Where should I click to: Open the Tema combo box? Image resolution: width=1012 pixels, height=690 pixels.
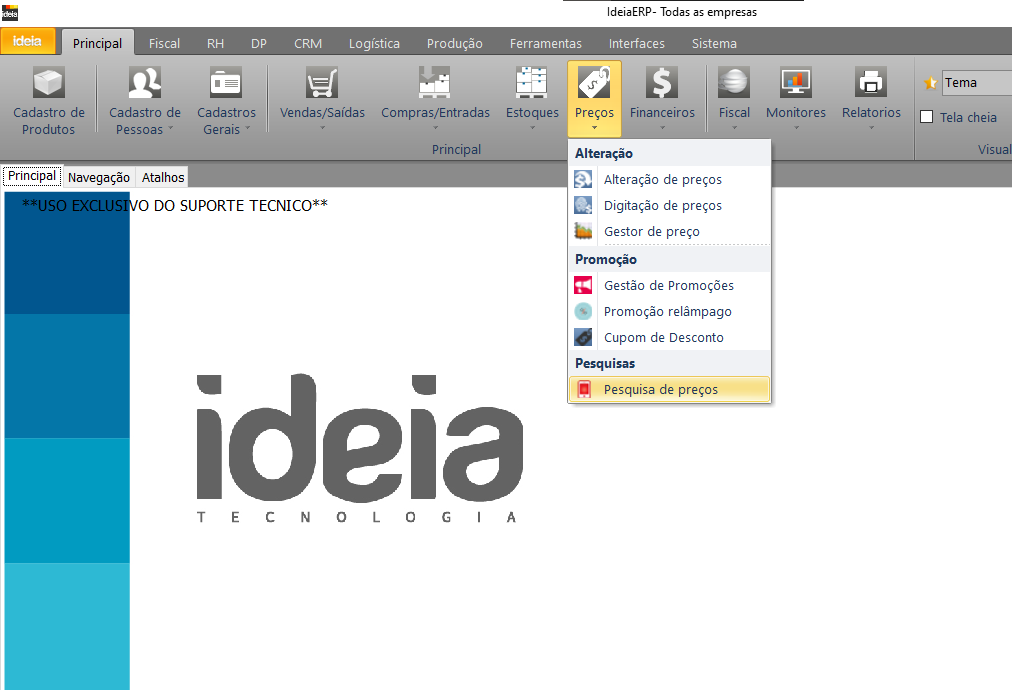975,83
